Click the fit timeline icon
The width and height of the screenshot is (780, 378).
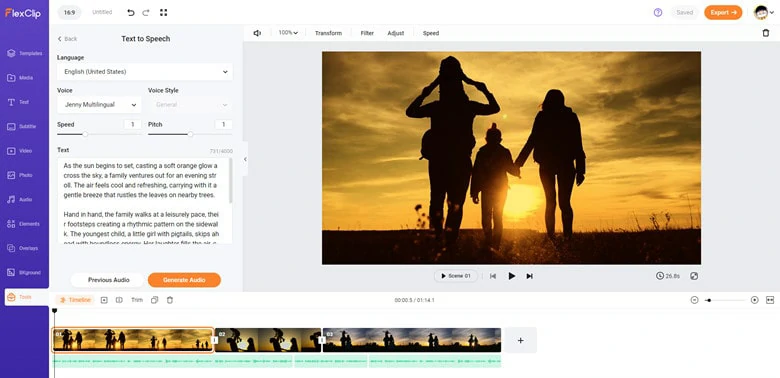pyautogui.click(x=770, y=300)
